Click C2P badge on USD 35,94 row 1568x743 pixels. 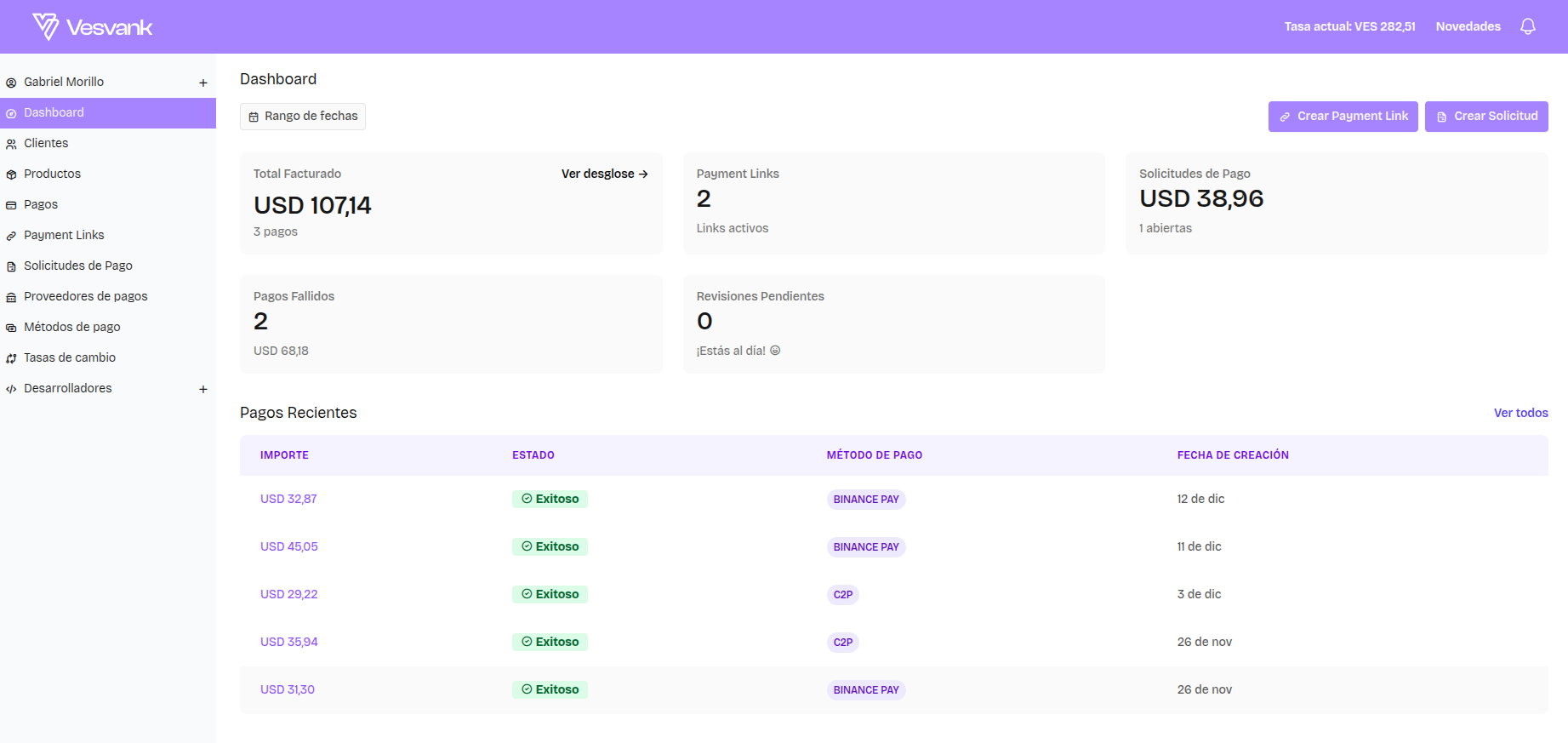[843, 643]
